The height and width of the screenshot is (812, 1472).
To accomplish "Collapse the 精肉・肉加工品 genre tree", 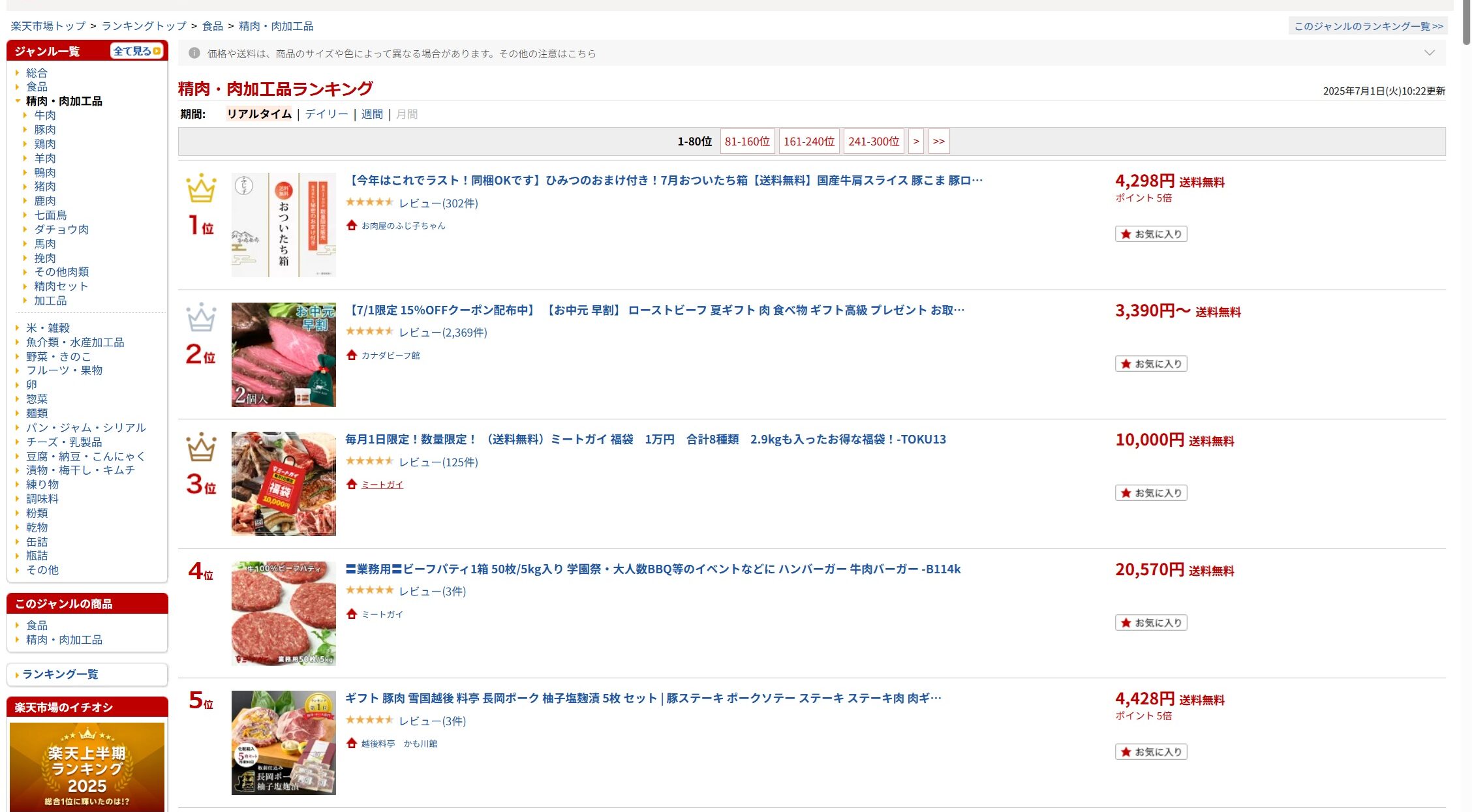I will 18,100.
